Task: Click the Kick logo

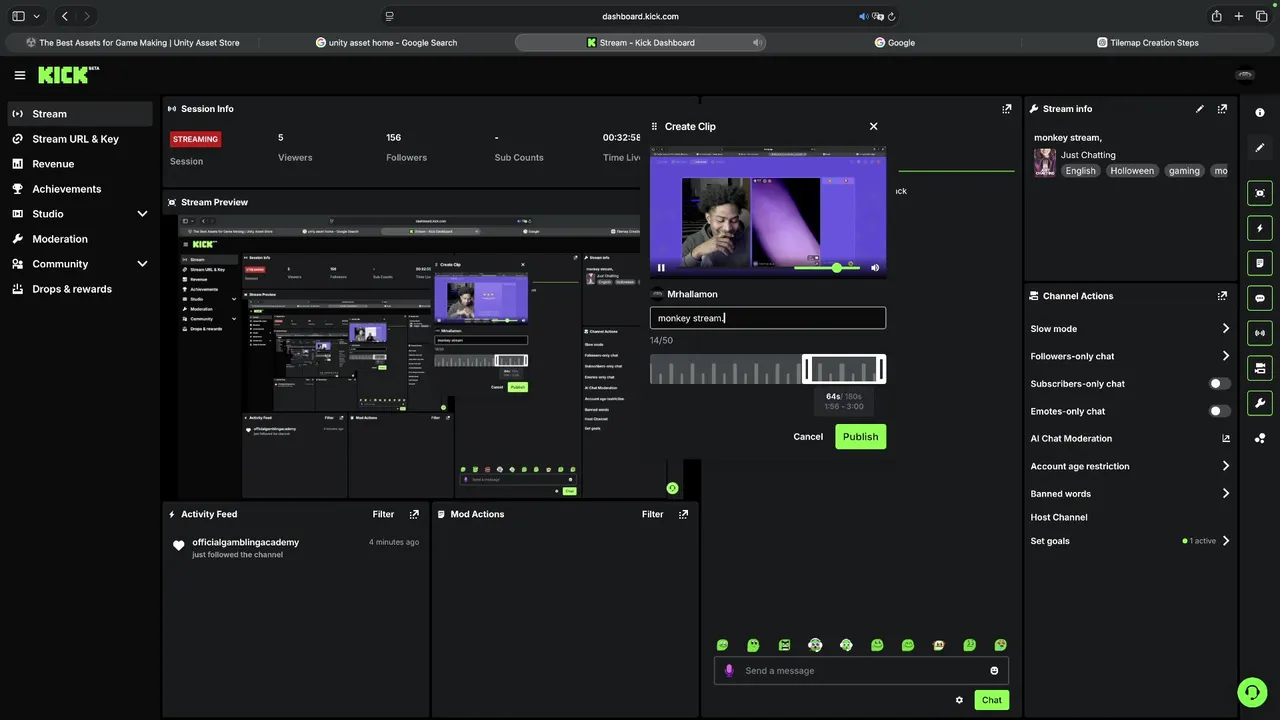Action: coord(68,75)
